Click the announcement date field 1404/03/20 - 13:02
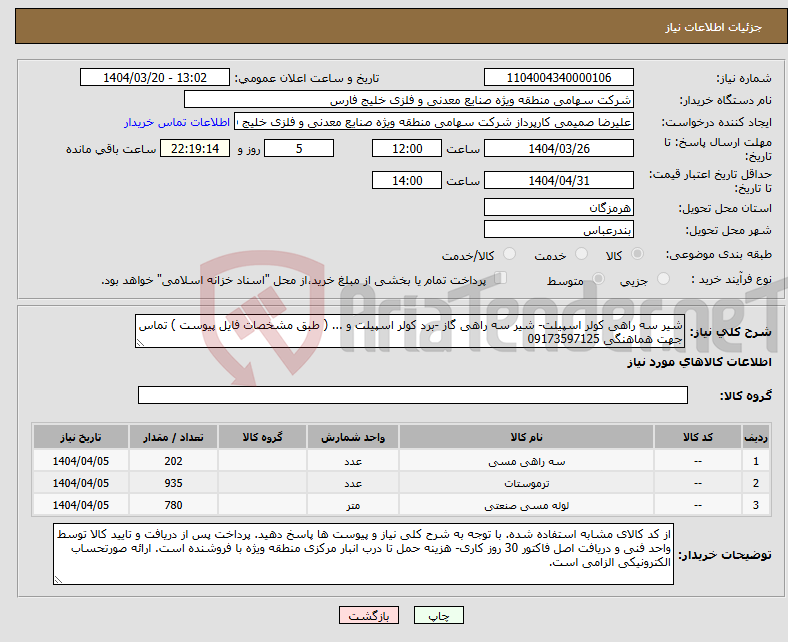The width and height of the screenshot is (788, 642). pos(155,77)
